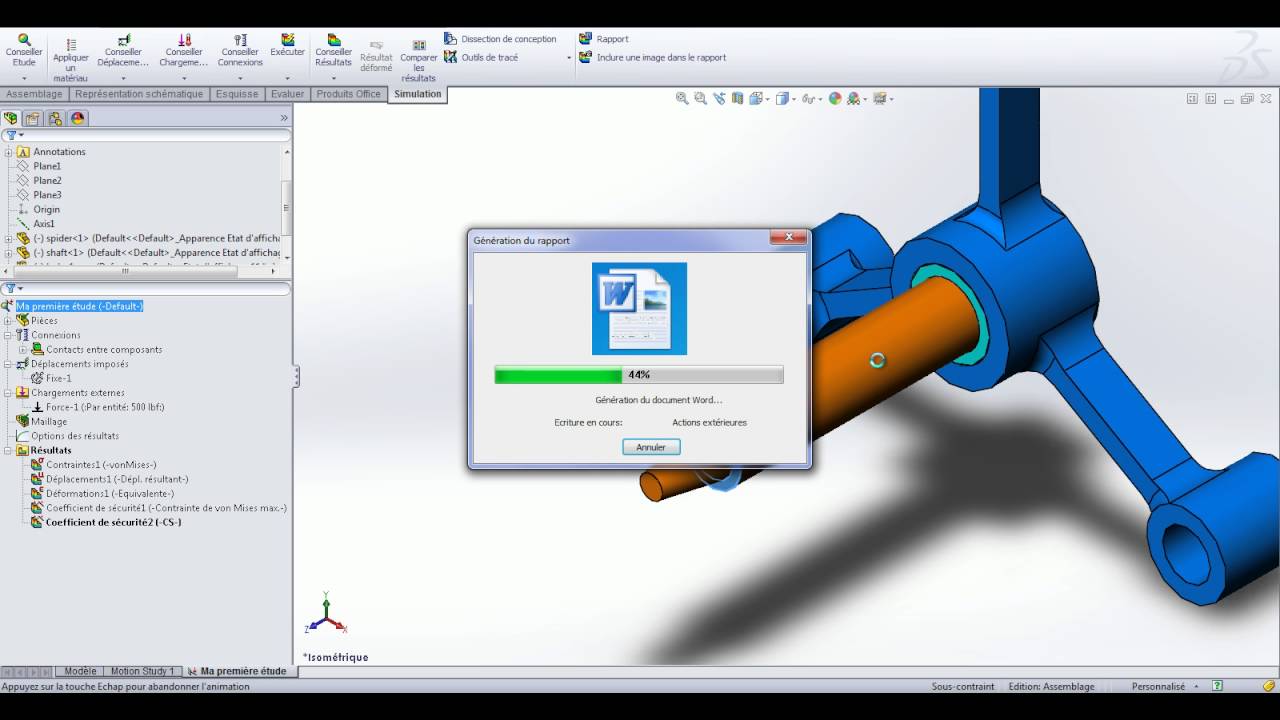The image size is (1280, 720).
Task: Open the Modèle bottom tab
Action: click(x=80, y=671)
